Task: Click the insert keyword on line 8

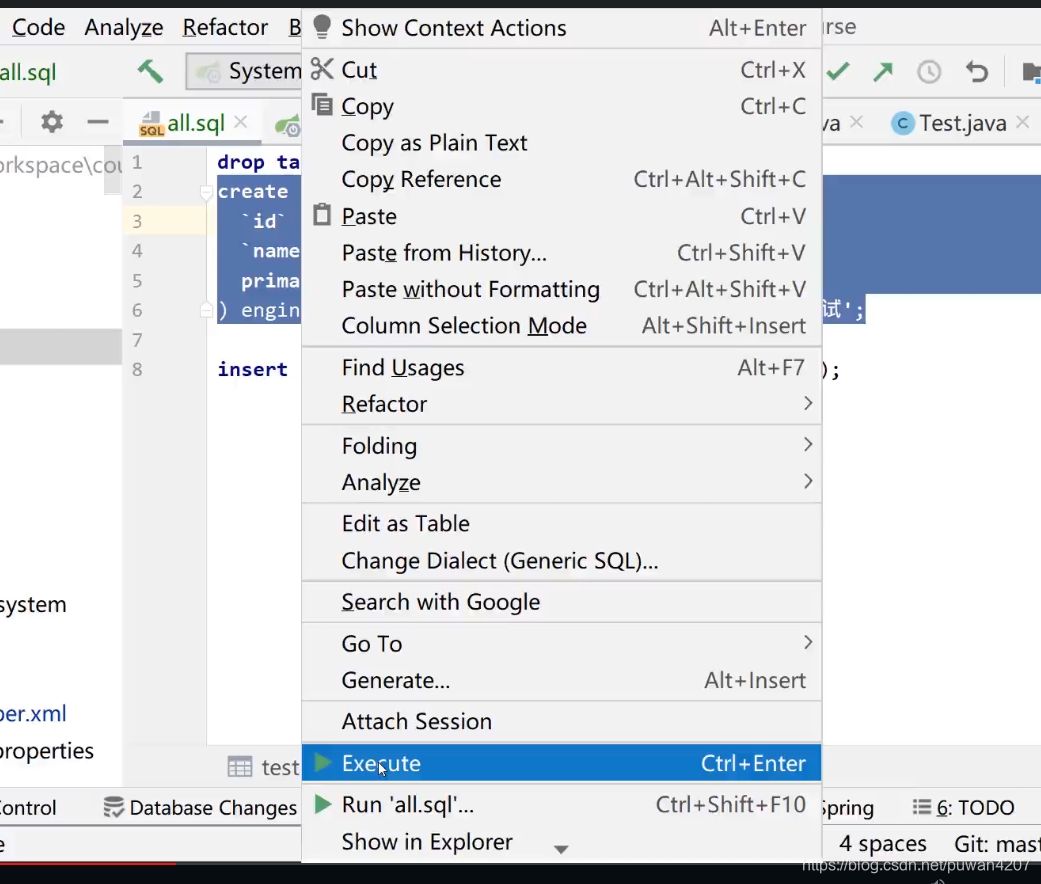Action: (252, 369)
